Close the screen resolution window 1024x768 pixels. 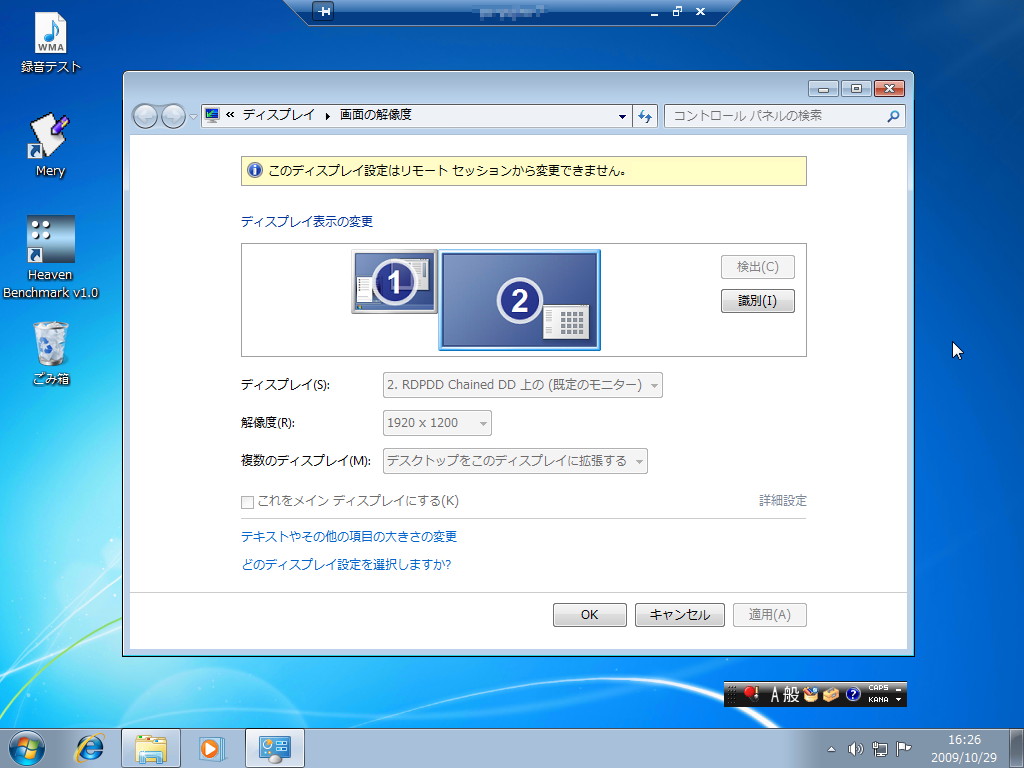click(889, 88)
